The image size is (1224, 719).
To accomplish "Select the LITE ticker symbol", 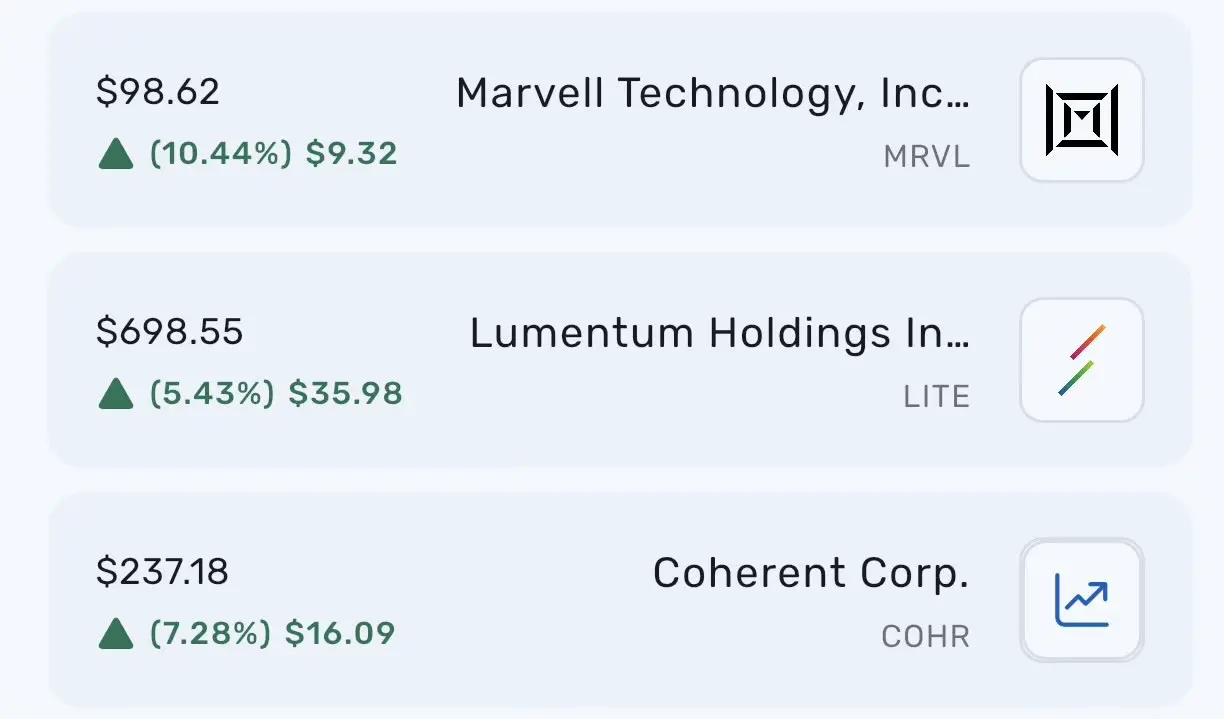I will (x=936, y=397).
